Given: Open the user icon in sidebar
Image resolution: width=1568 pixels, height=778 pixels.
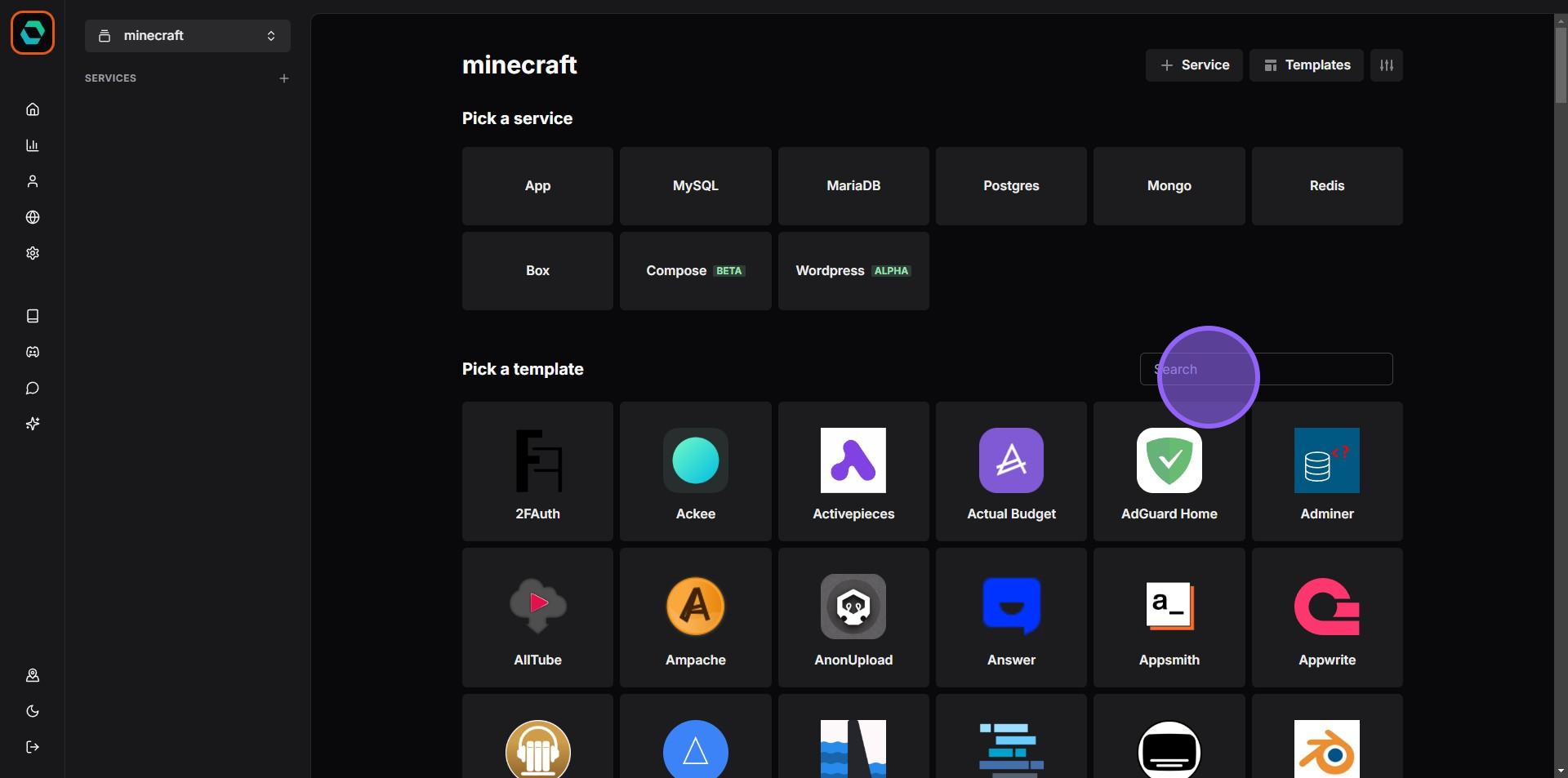Looking at the screenshot, I should pos(33,181).
